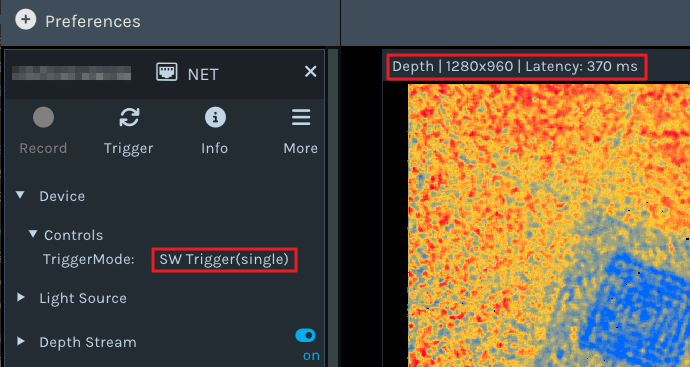Image resolution: width=690 pixels, height=367 pixels.
Task: Collapse the Controls subsection arrow
Action: point(33,234)
